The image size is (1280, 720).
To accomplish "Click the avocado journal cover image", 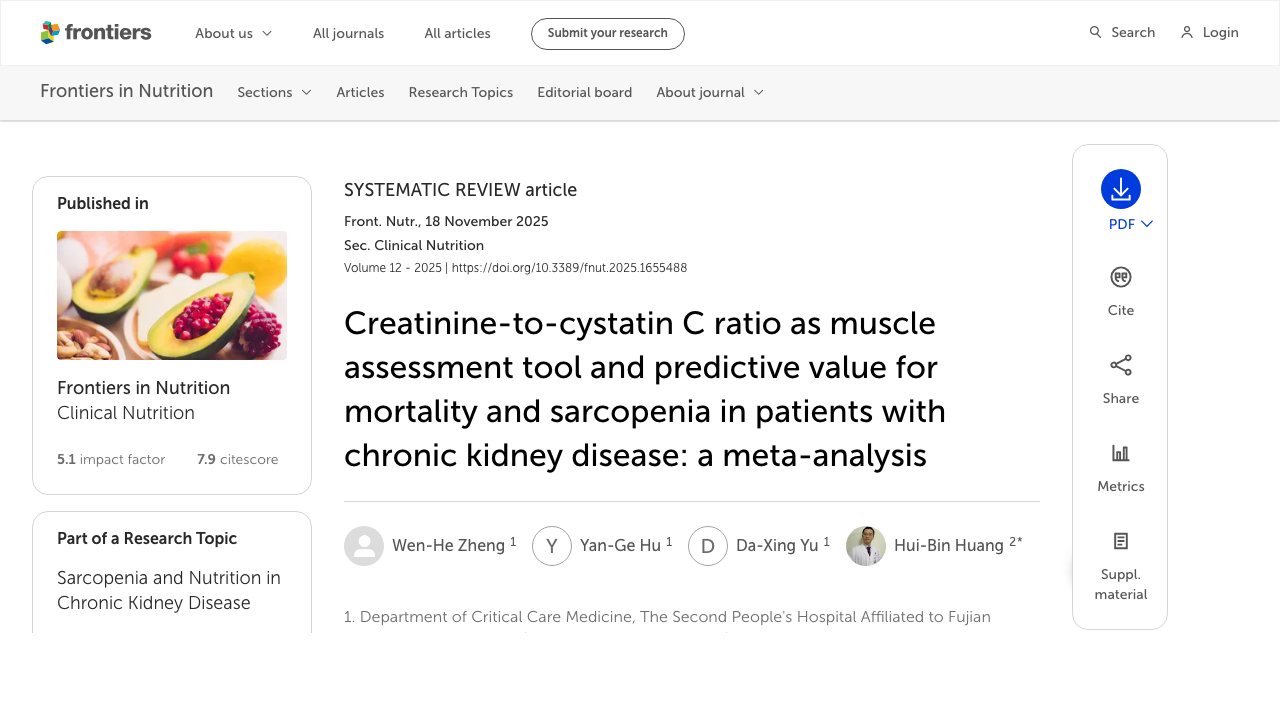I will pos(172,295).
